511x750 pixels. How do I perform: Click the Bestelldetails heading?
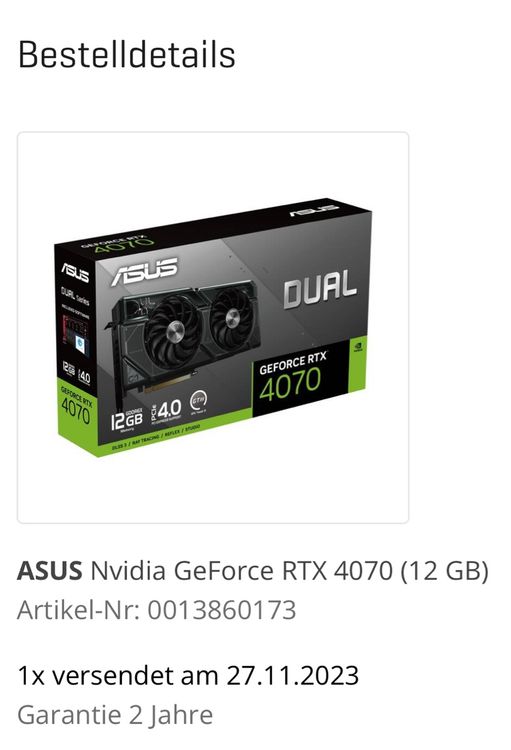(127, 55)
